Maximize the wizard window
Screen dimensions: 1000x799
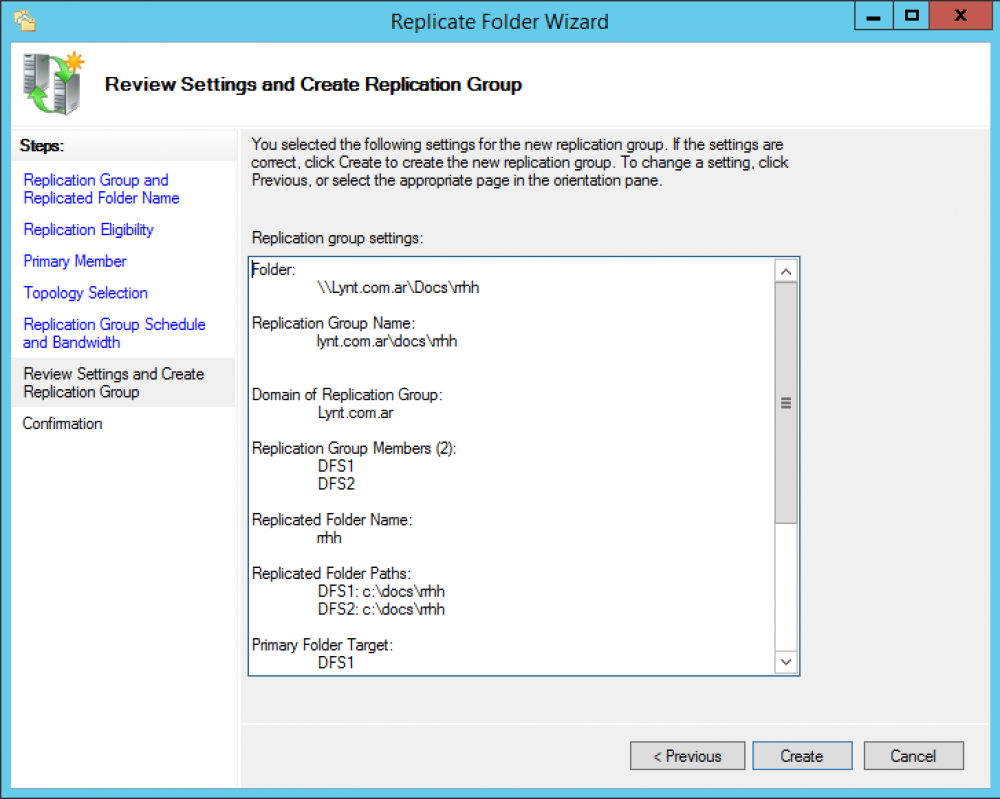[x=911, y=16]
